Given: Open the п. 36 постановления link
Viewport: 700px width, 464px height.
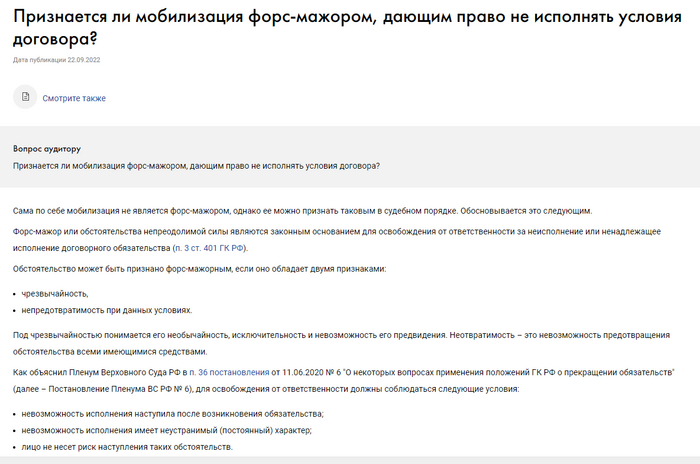Looking at the screenshot, I should [x=229, y=372].
